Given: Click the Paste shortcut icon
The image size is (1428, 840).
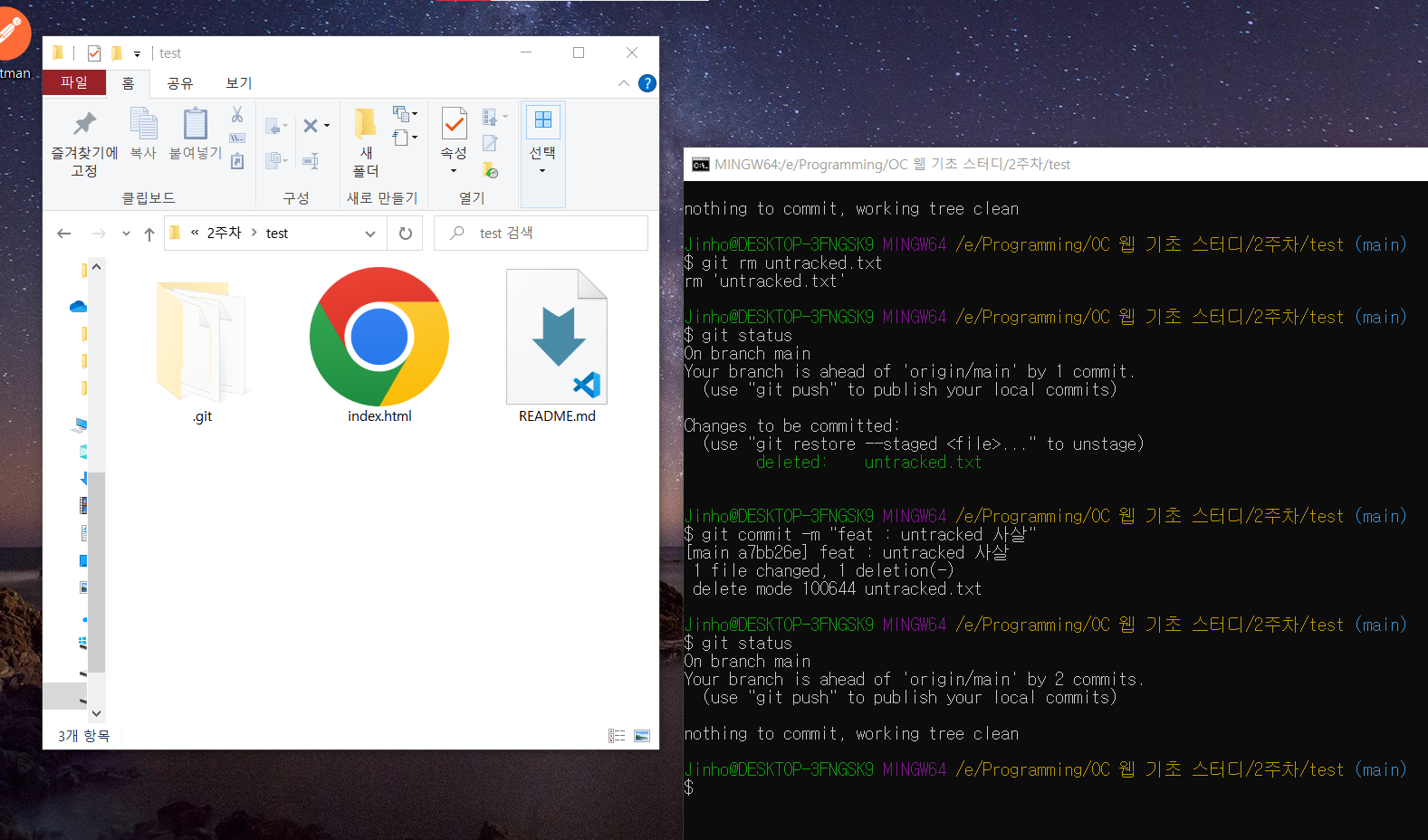Looking at the screenshot, I should click(x=237, y=161).
